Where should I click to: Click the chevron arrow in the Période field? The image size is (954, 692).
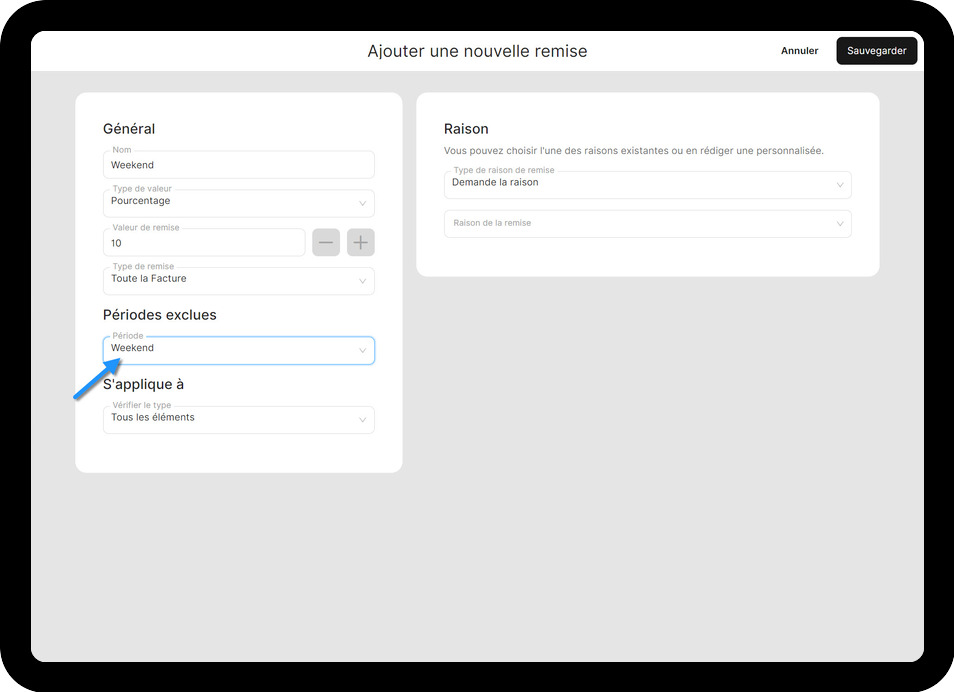coord(362,351)
